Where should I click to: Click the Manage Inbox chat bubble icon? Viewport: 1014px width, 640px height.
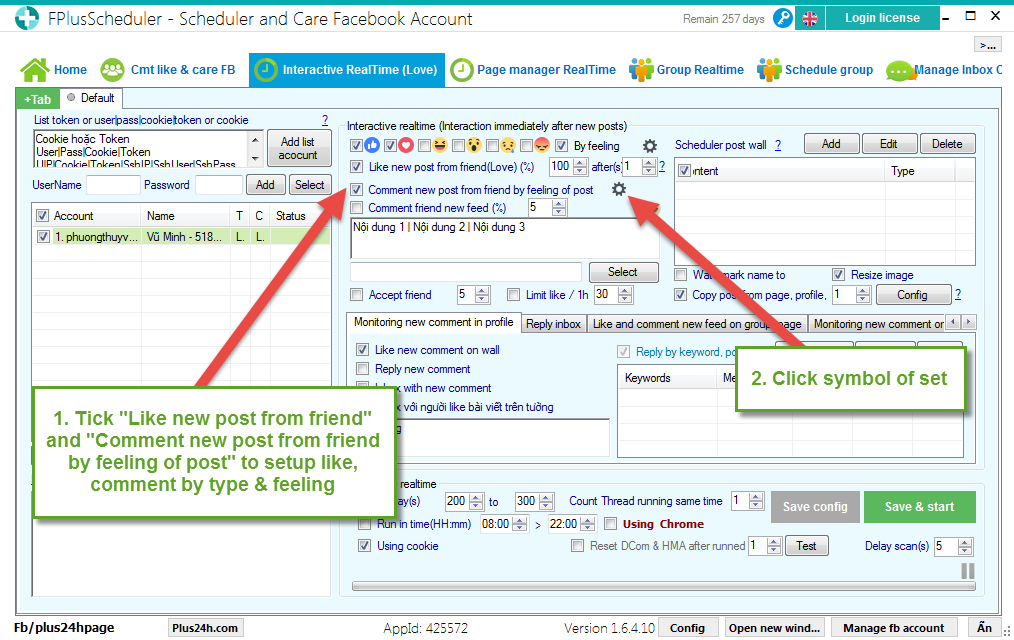tap(900, 70)
